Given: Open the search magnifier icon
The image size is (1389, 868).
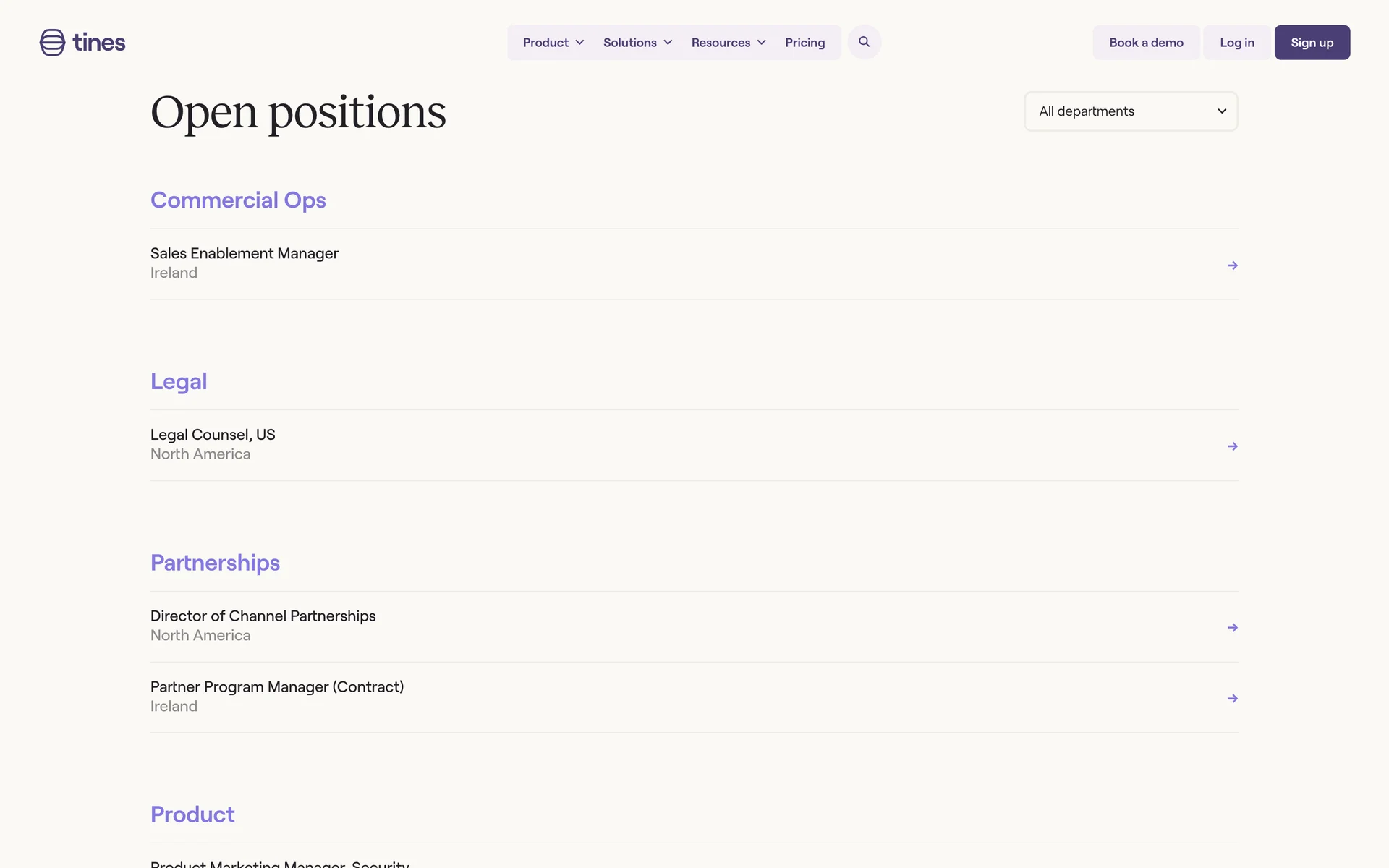Looking at the screenshot, I should click(864, 42).
